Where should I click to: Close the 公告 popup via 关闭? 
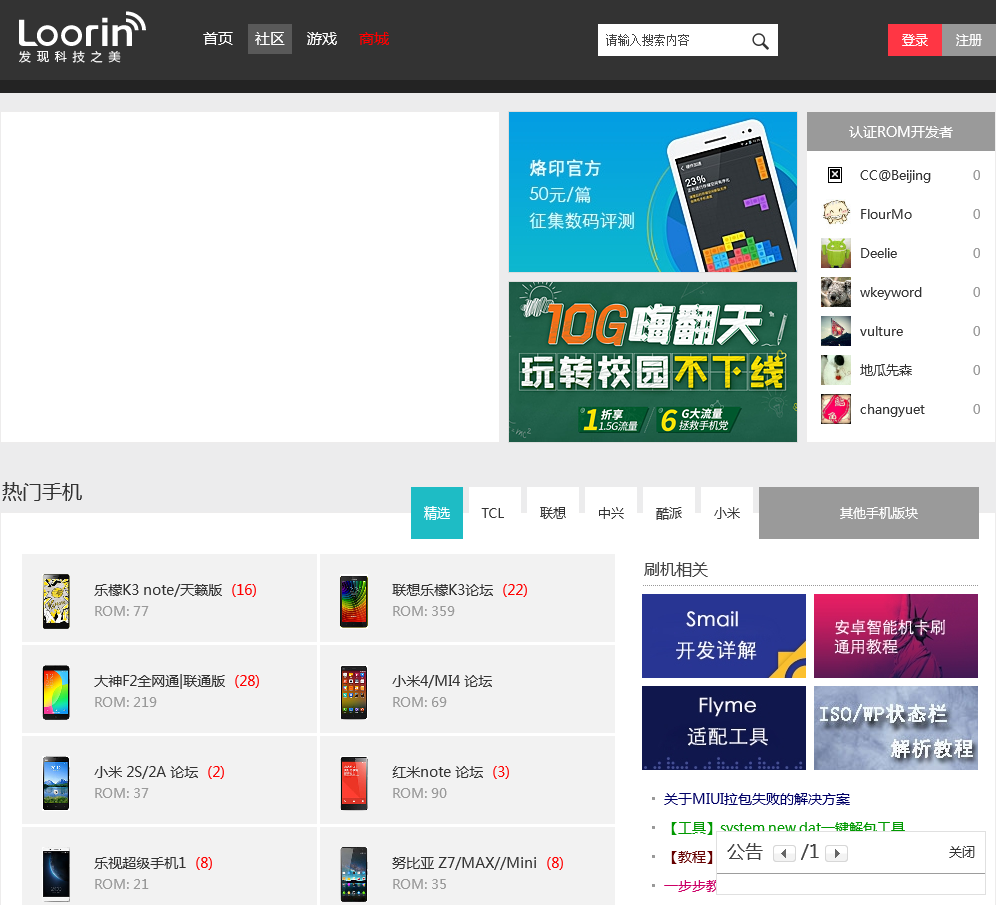[x=961, y=852]
